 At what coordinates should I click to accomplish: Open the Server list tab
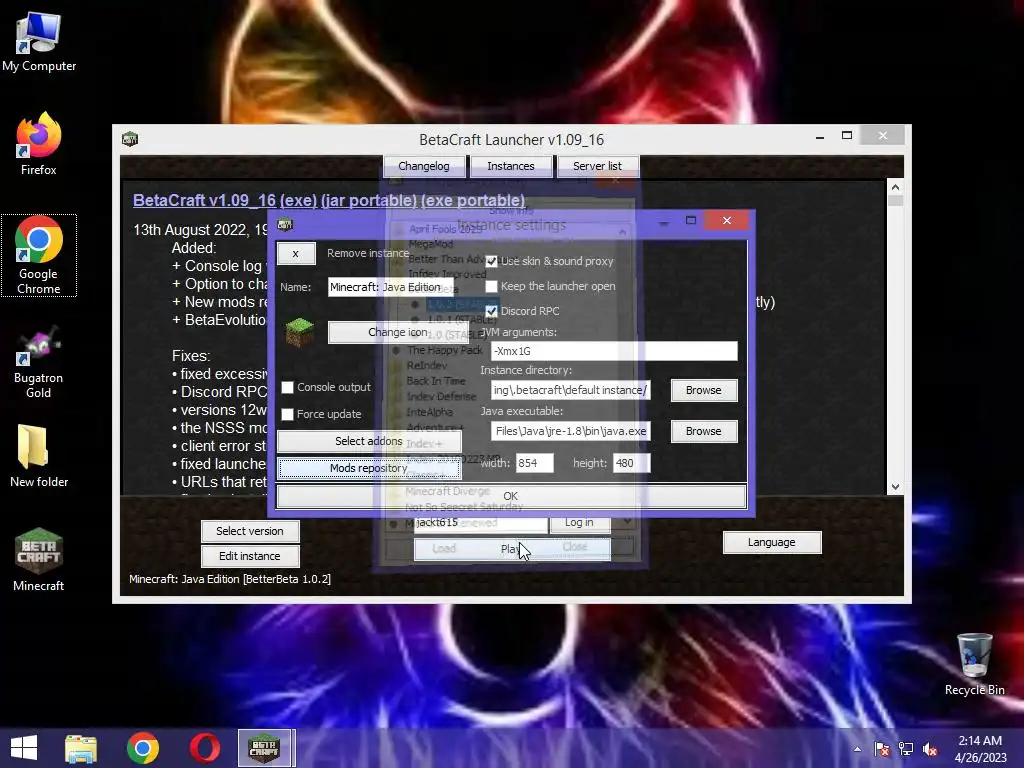[598, 166]
